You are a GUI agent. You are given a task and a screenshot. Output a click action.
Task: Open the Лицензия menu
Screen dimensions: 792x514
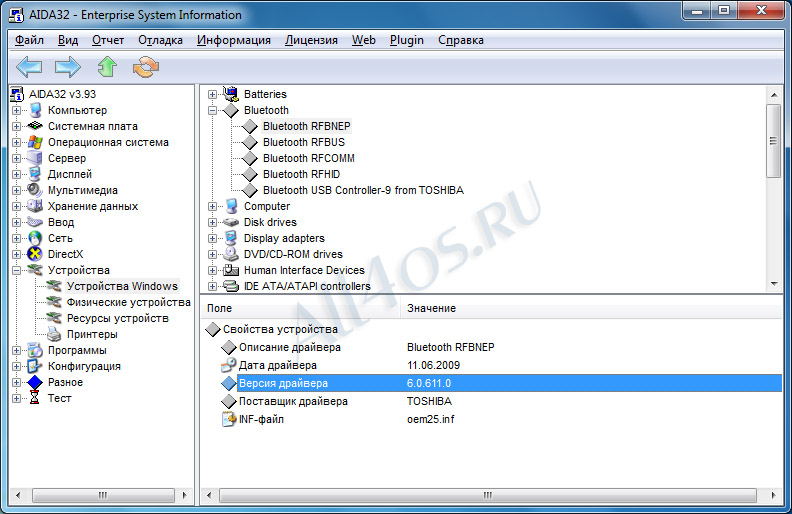(311, 40)
